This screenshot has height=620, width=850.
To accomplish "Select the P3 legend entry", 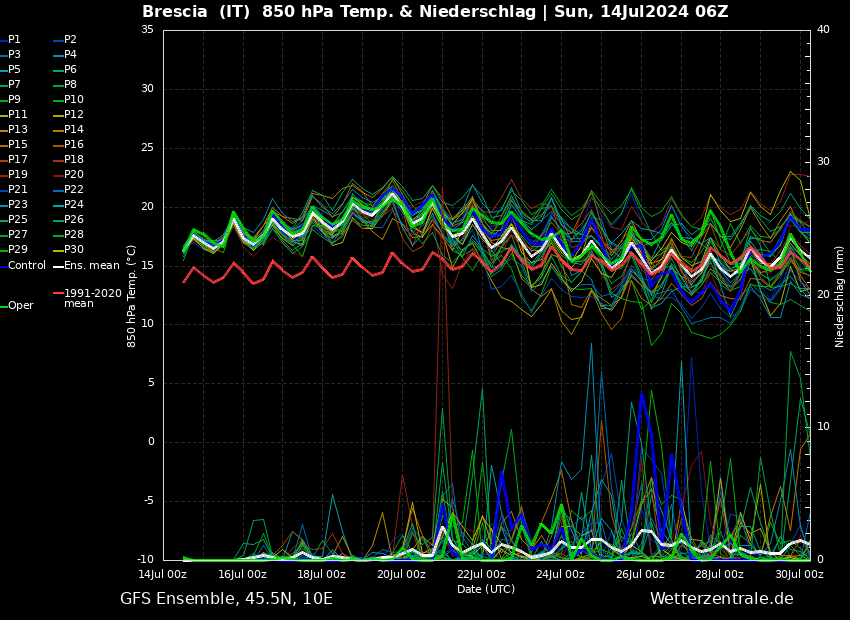I will pos(14,55).
